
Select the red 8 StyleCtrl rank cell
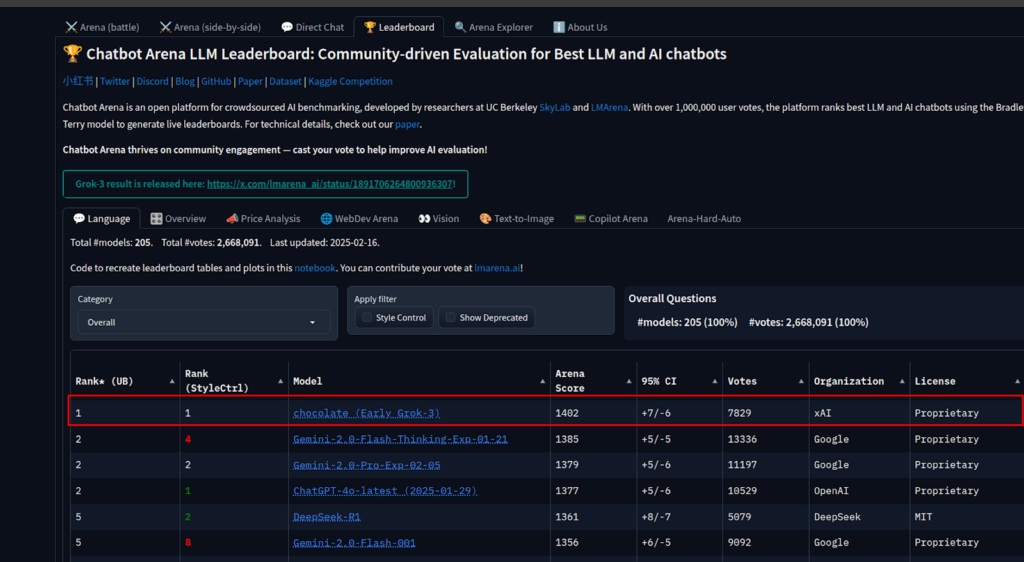coord(234,542)
